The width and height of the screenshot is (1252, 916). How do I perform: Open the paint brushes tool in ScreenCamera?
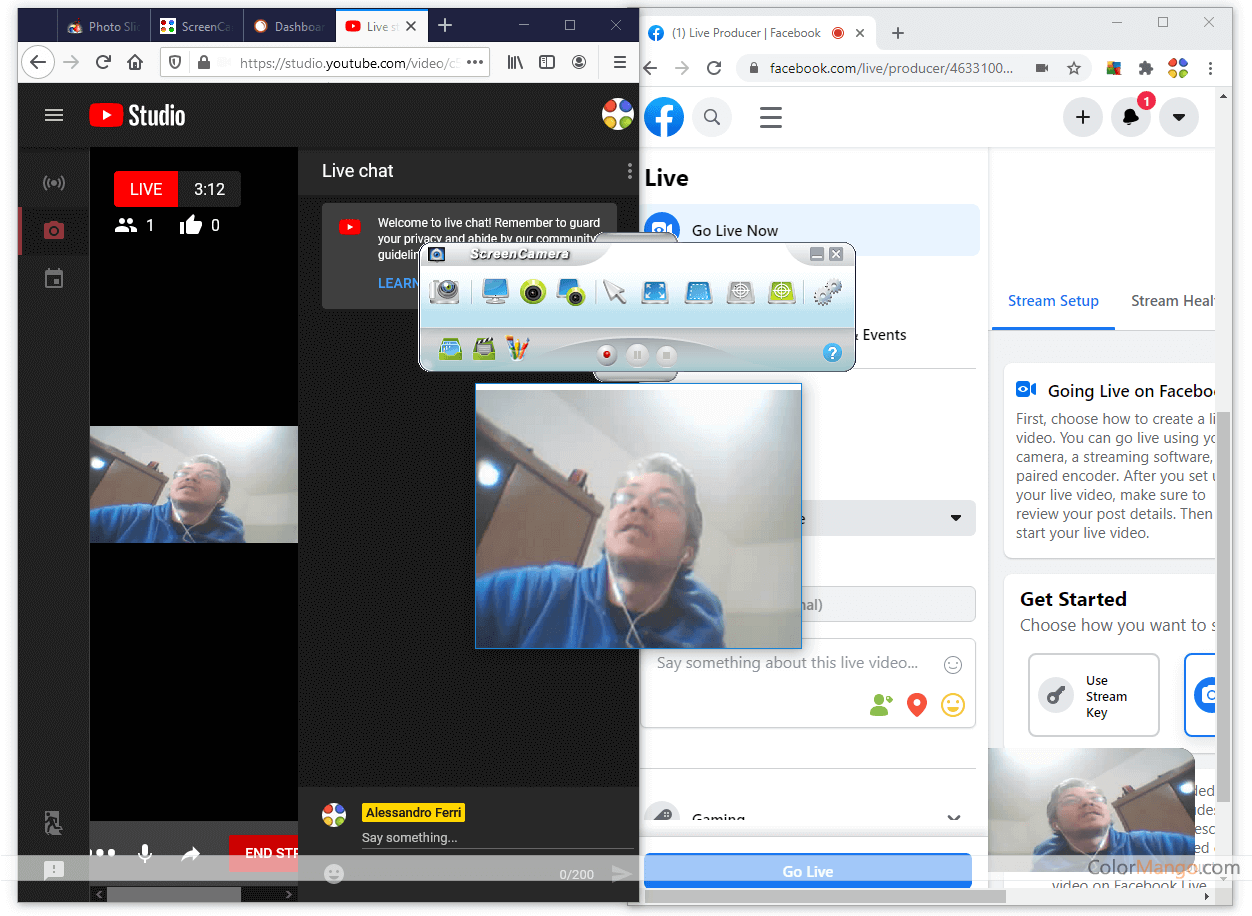click(x=517, y=349)
